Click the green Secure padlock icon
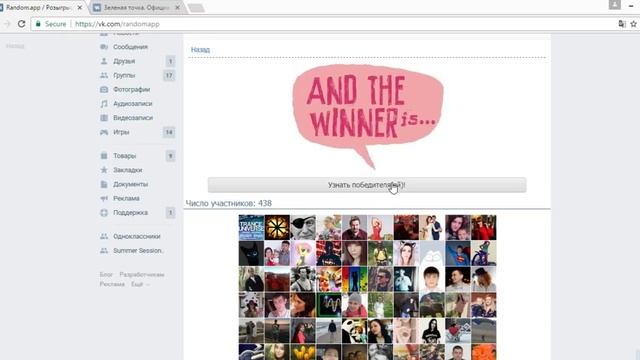This screenshot has height=360, width=640. pyautogui.click(x=38, y=24)
